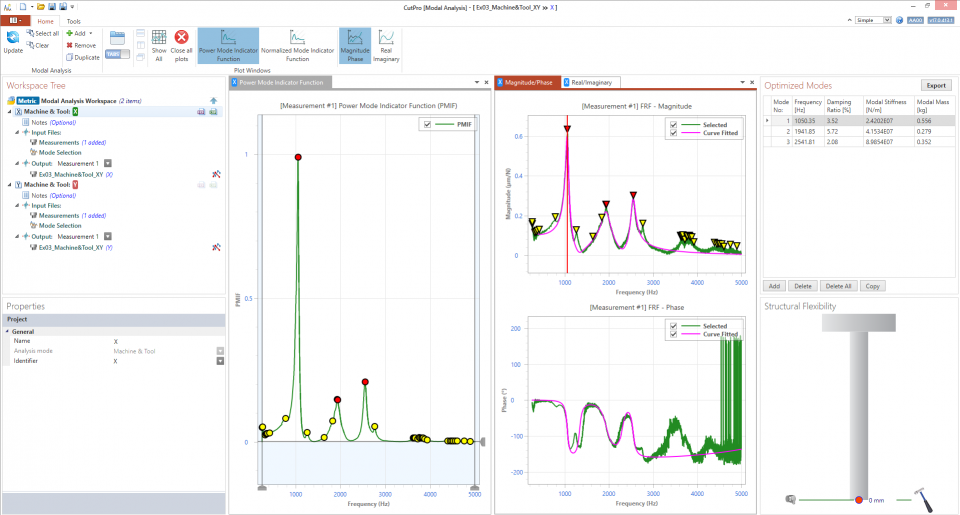Click the save-as icon in the quick access bar

62,7
